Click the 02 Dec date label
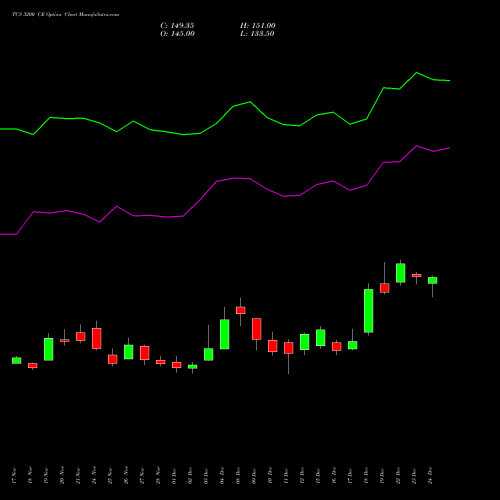 [x=190, y=476]
